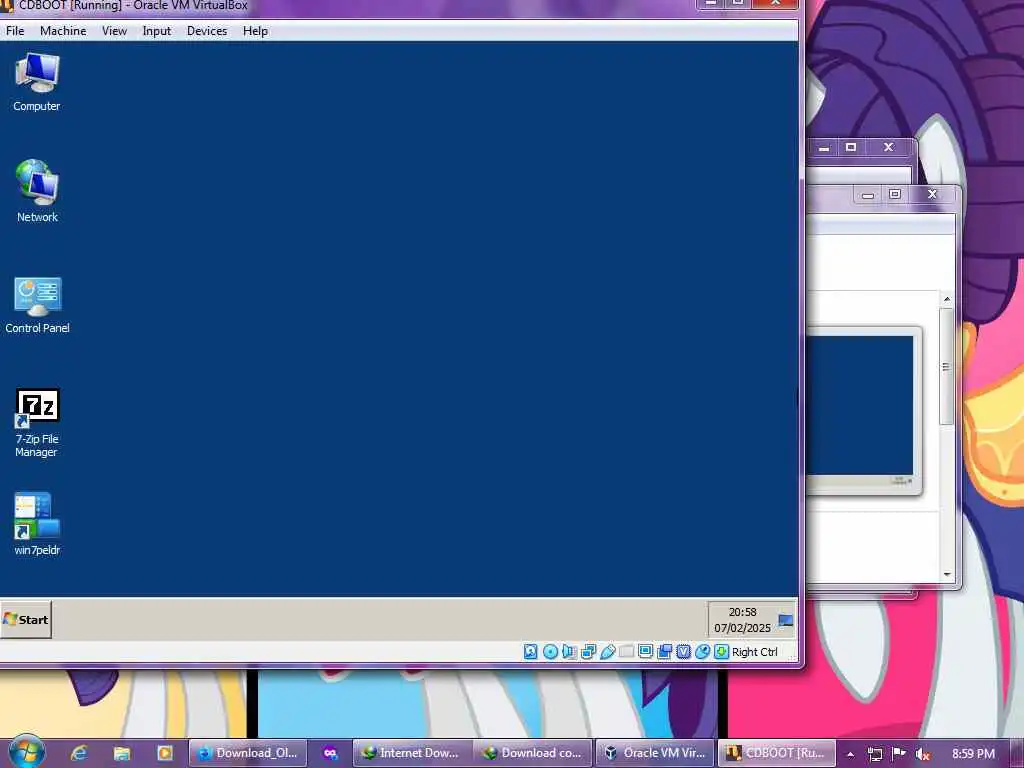The image size is (1024, 768).
Task: Open the Help menu
Action: 255,31
